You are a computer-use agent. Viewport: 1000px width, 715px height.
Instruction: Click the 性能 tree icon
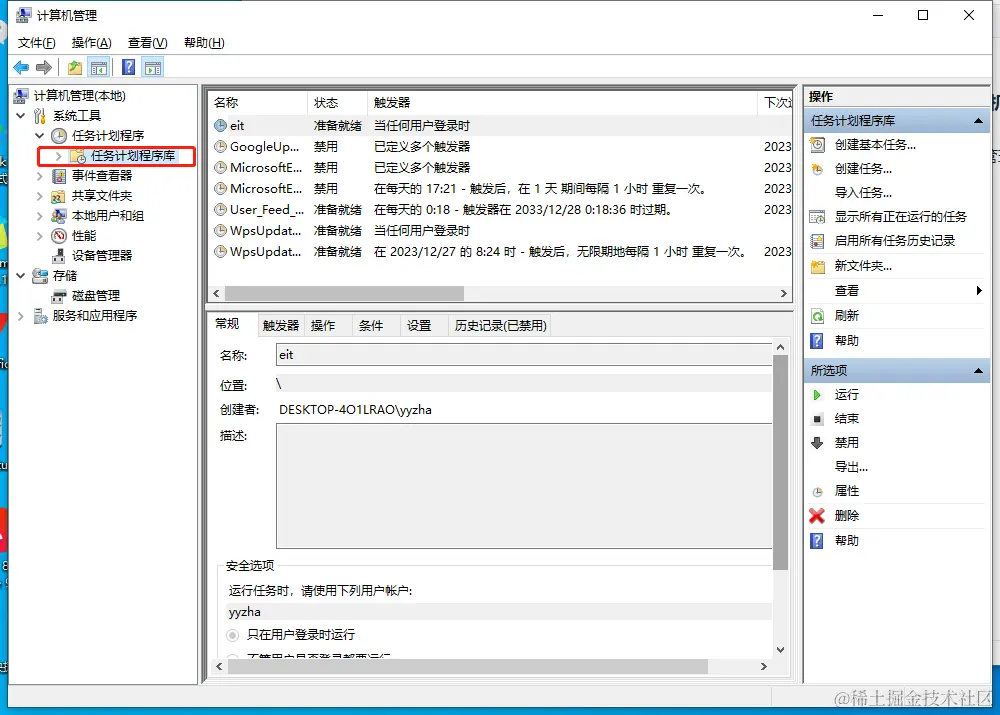tap(59, 236)
